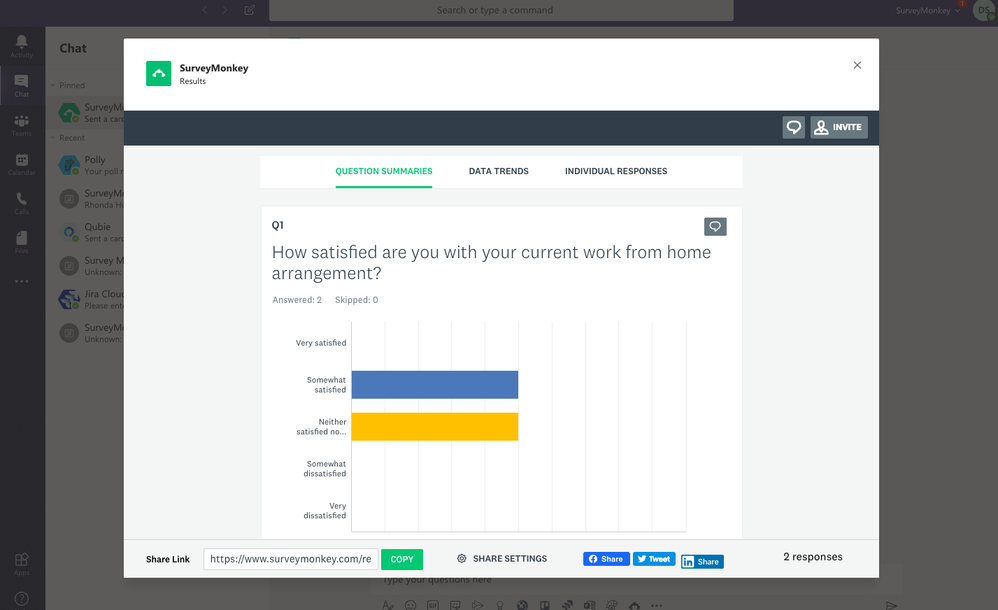Open SHARE SETTINGS

[x=502, y=558]
